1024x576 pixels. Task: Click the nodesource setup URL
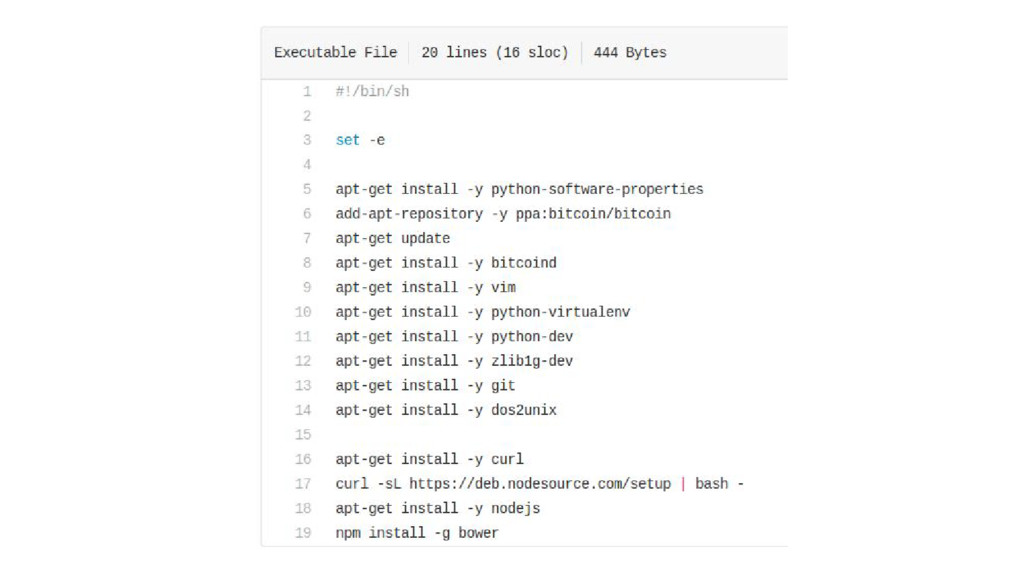(540, 484)
